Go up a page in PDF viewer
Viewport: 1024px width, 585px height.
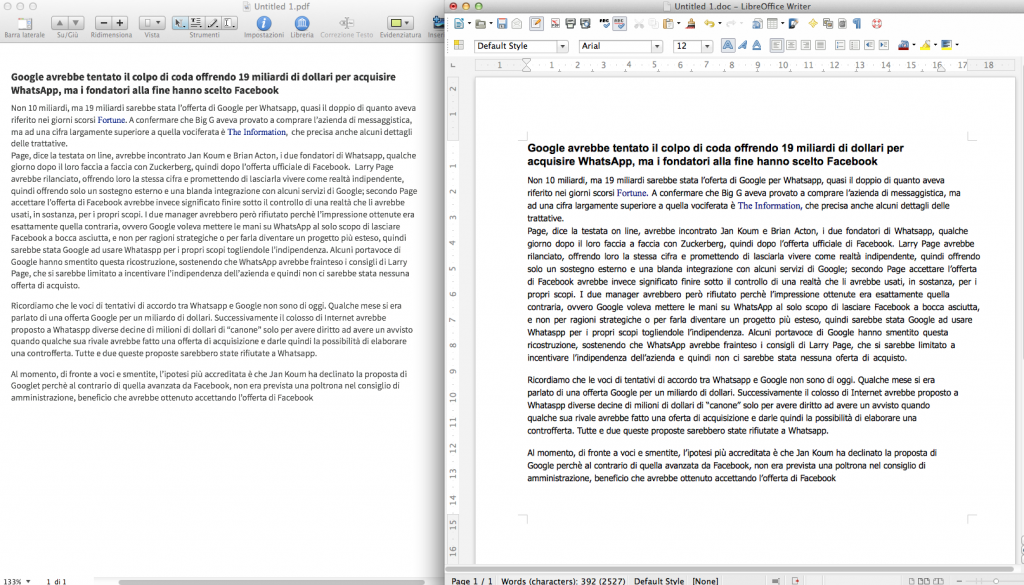[59, 23]
